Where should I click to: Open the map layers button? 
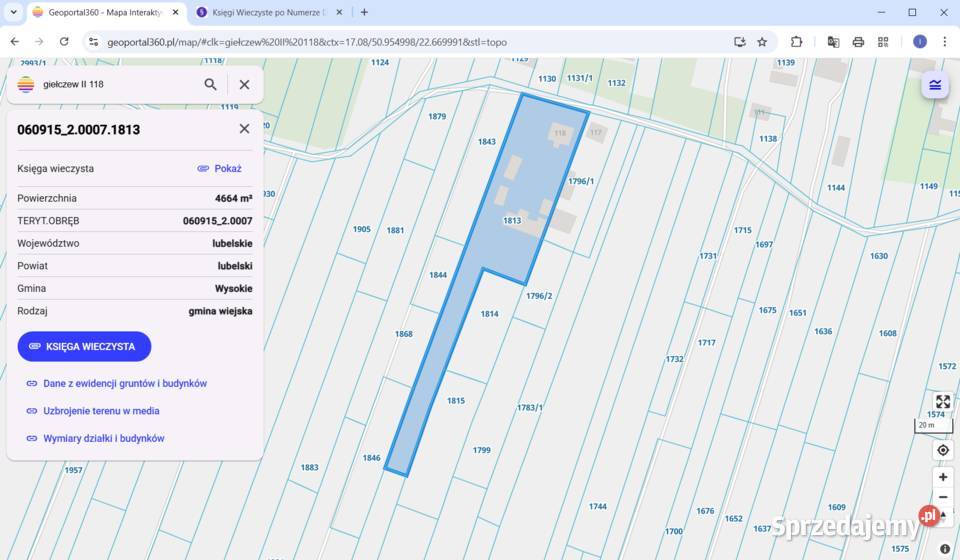click(935, 84)
